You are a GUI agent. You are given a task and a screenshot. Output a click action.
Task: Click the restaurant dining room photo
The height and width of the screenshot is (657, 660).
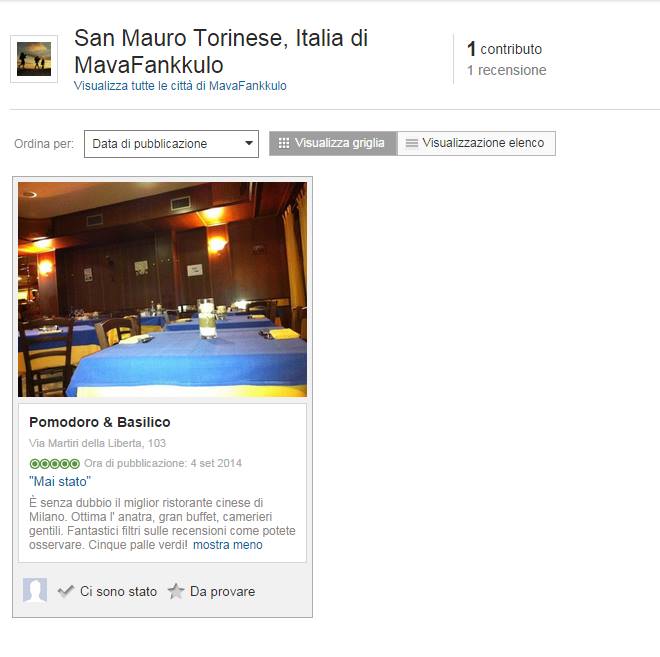pyautogui.click(x=162, y=290)
